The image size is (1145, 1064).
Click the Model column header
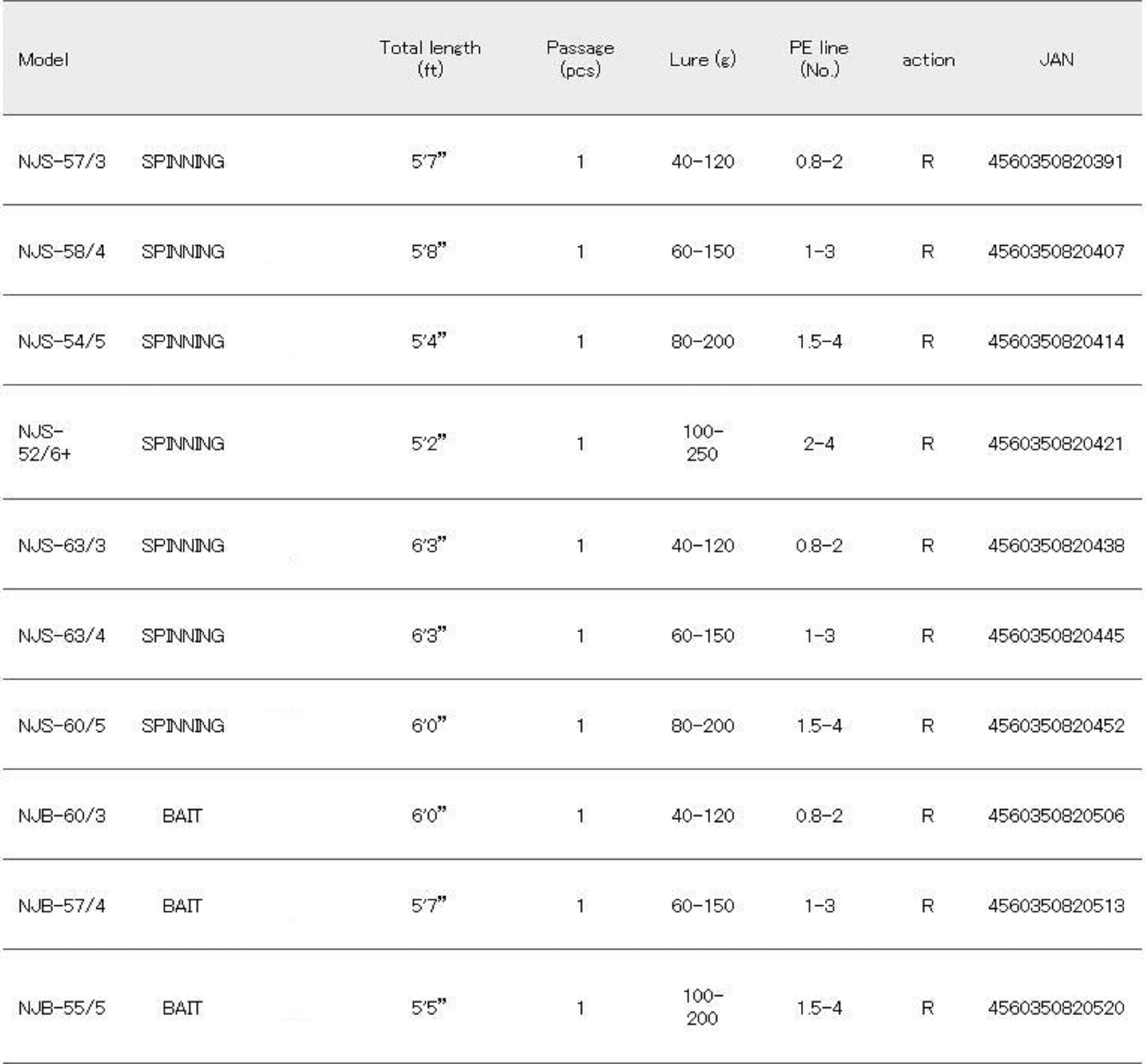pos(43,60)
